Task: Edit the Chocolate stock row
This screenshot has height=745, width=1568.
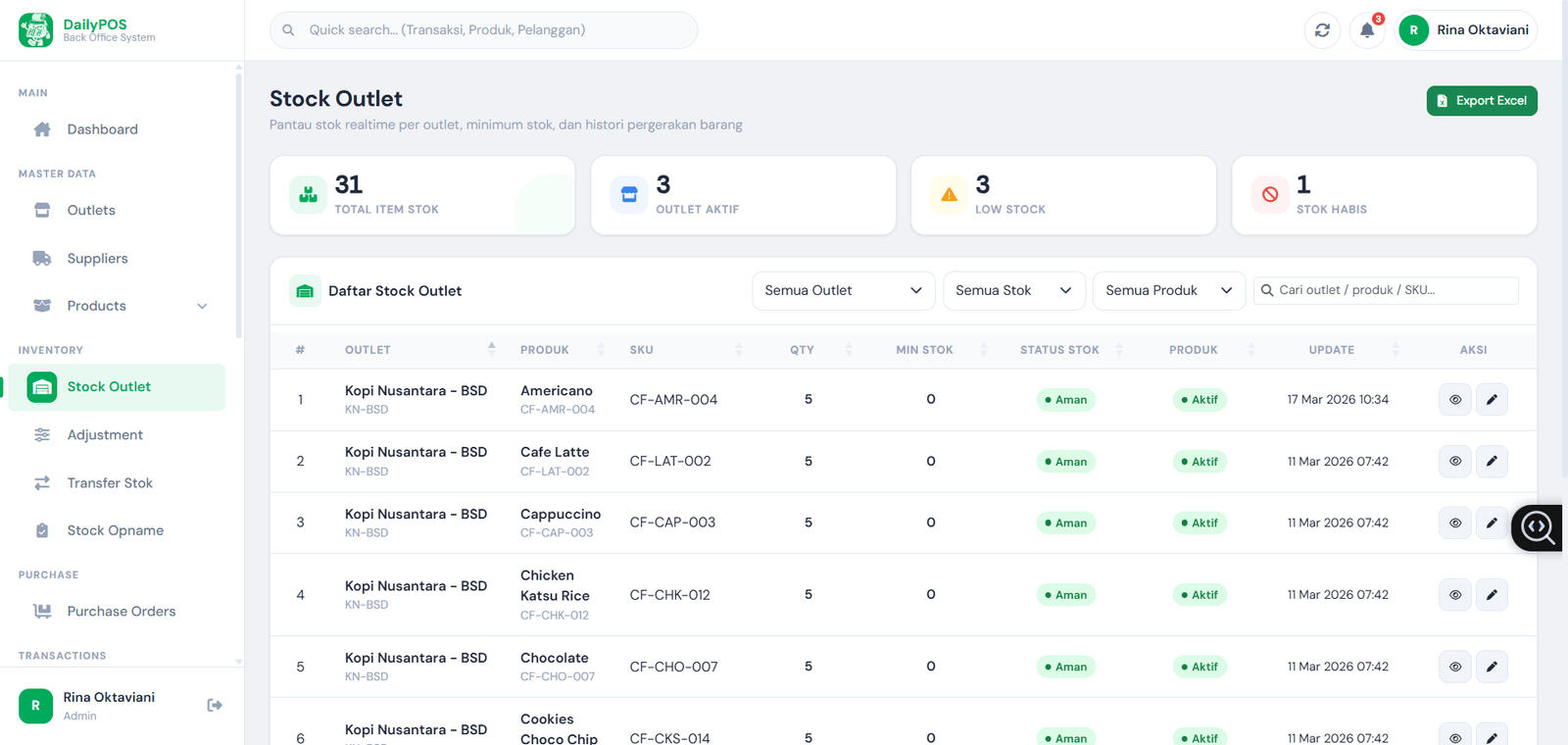Action: click(1492, 667)
